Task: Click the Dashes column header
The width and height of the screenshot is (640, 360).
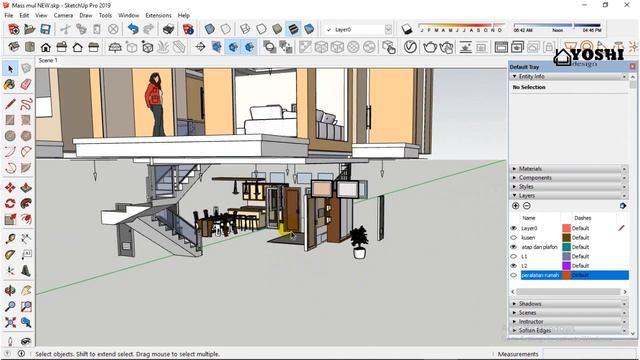Action: (x=583, y=218)
